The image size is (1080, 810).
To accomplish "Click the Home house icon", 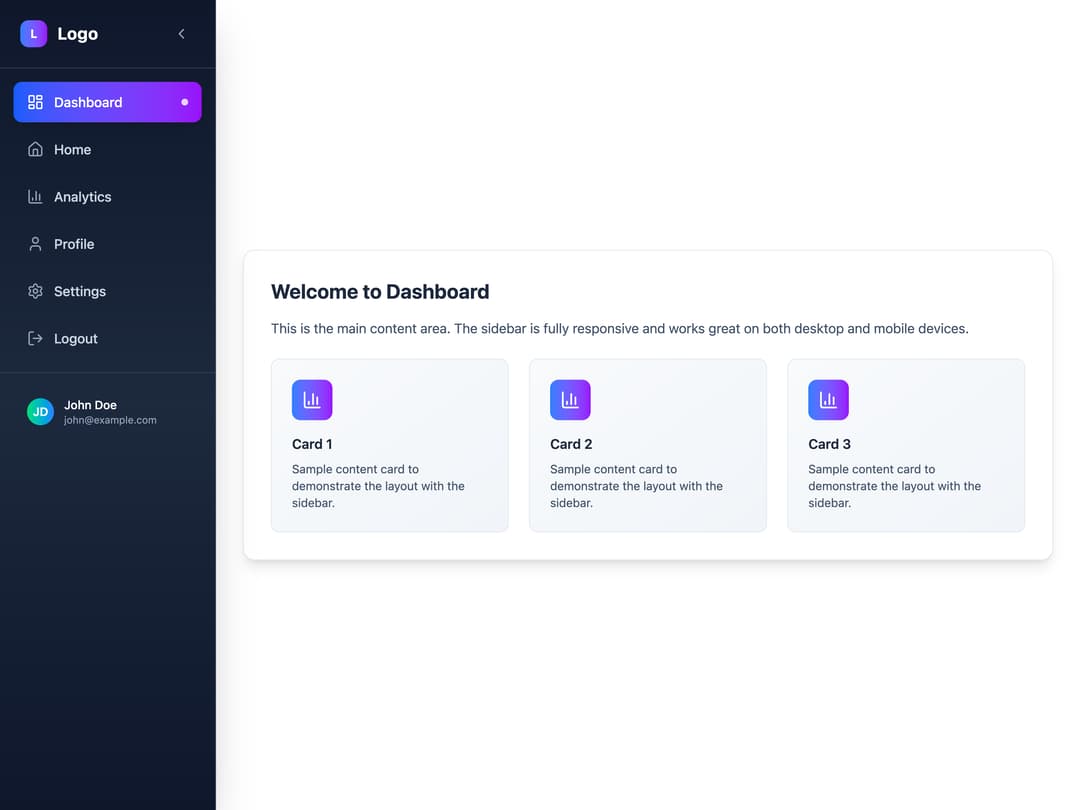I will tap(35, 149).
